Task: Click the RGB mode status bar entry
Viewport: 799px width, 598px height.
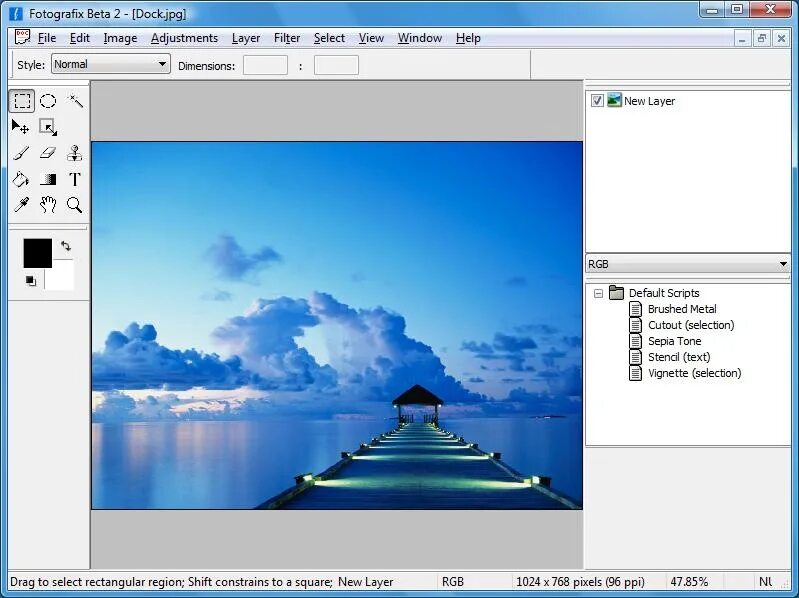Action: coord(452,582)
